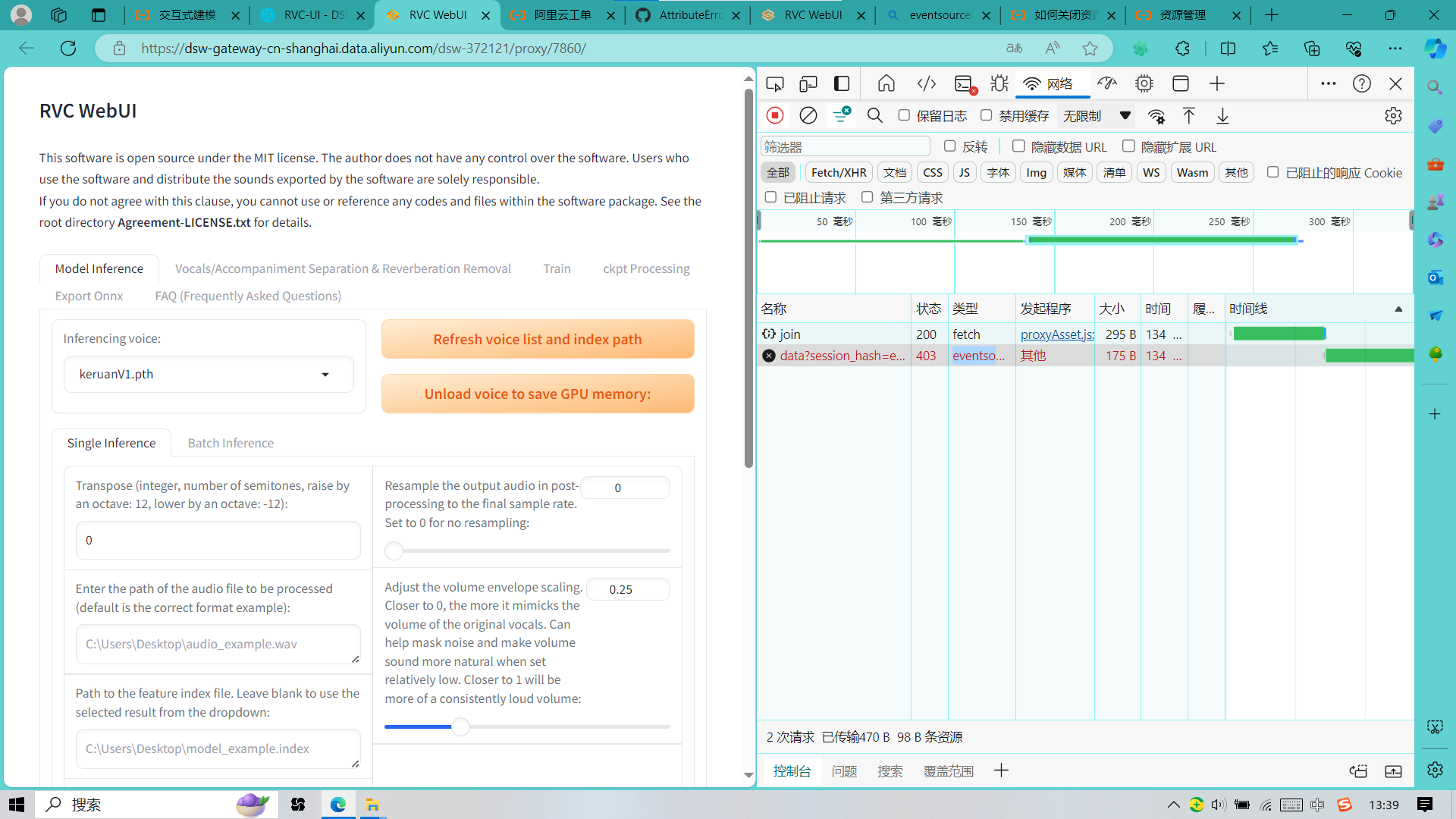Open the Elements panel code icon
The height and width of the screenshot is (819, 1456).
927,84
